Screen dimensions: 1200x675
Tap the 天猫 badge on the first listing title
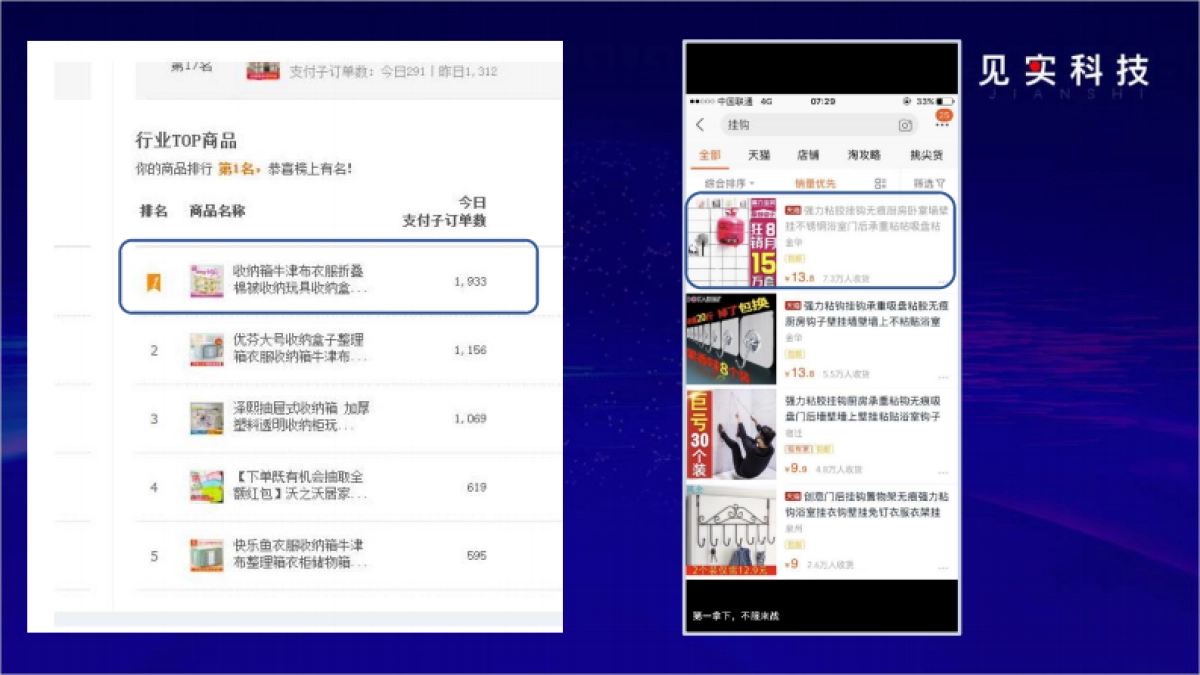[794, 209]
